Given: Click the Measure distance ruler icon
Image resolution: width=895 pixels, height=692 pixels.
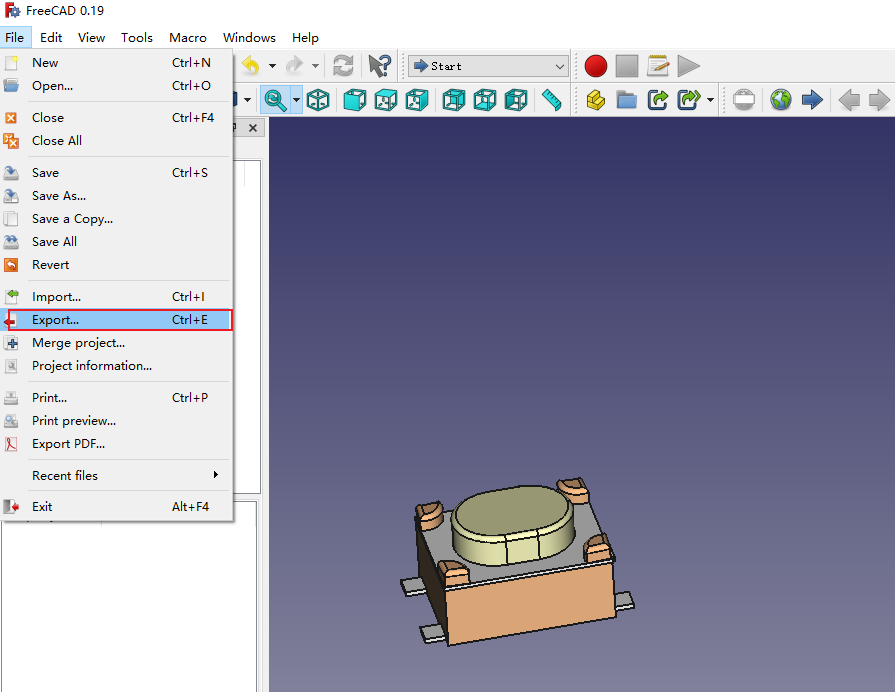Looking at the screenshot, I should pyautogui.click(x=551, y=100).
